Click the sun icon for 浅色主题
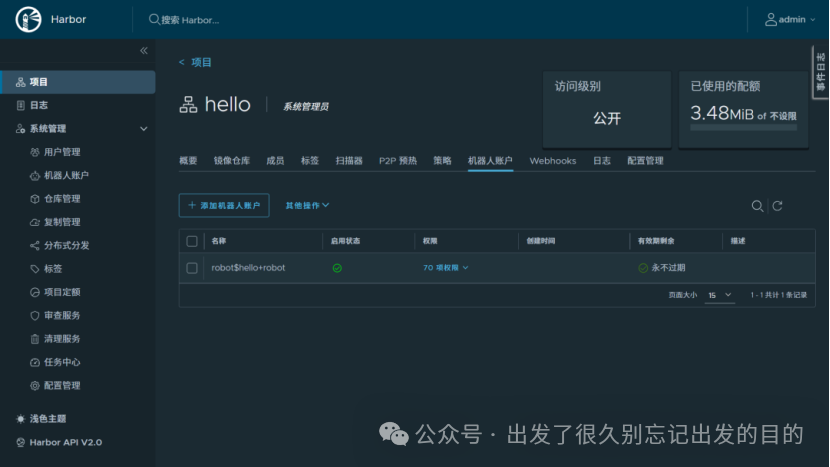Screen dimensions: 830x467 (20, 419)
